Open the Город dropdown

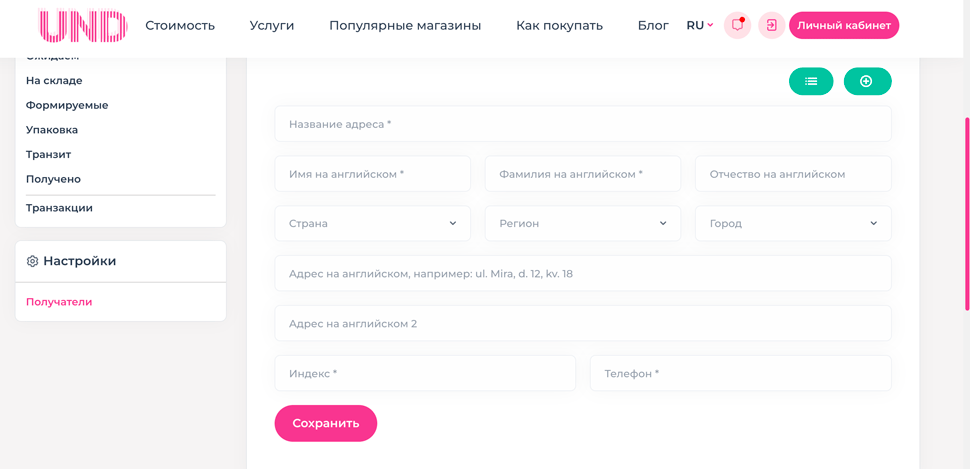[793, 223]
